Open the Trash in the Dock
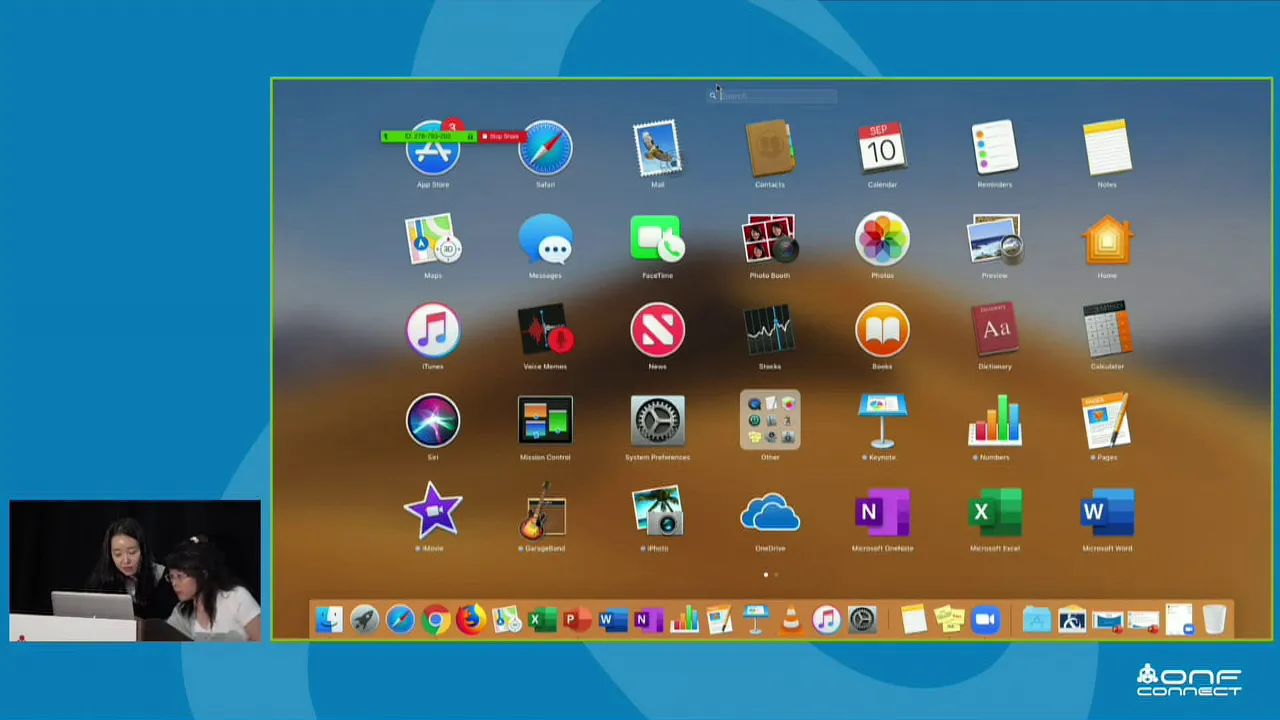Screen dimensions: 1280x720 pyautogui.click(x=1214, y=620)
